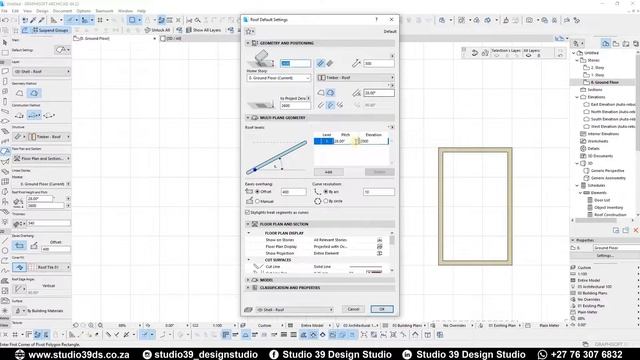Select the Arrow tool in toolbox

click(5, 42)
